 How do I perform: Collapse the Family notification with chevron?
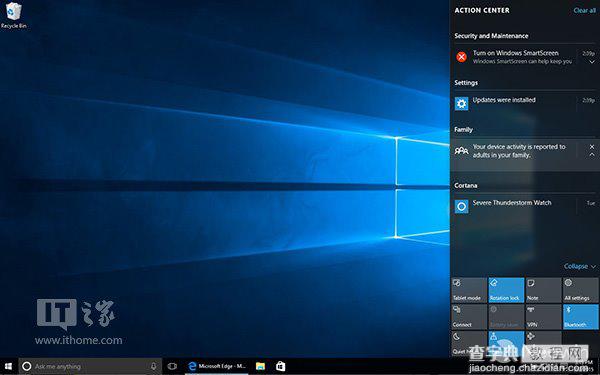pyautogui.click(x=592, y=155)
